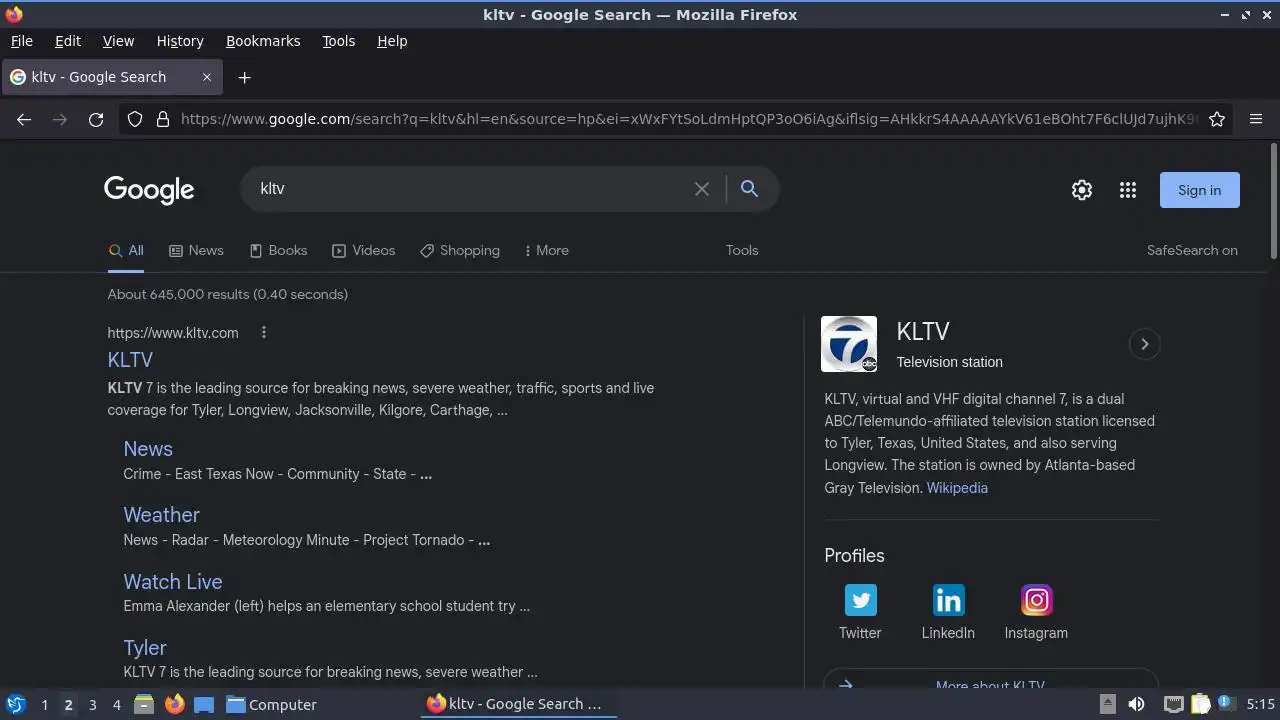
Task: Open the taskbar start menu icon
Action: pyautogui.click(x=15, y=704)
